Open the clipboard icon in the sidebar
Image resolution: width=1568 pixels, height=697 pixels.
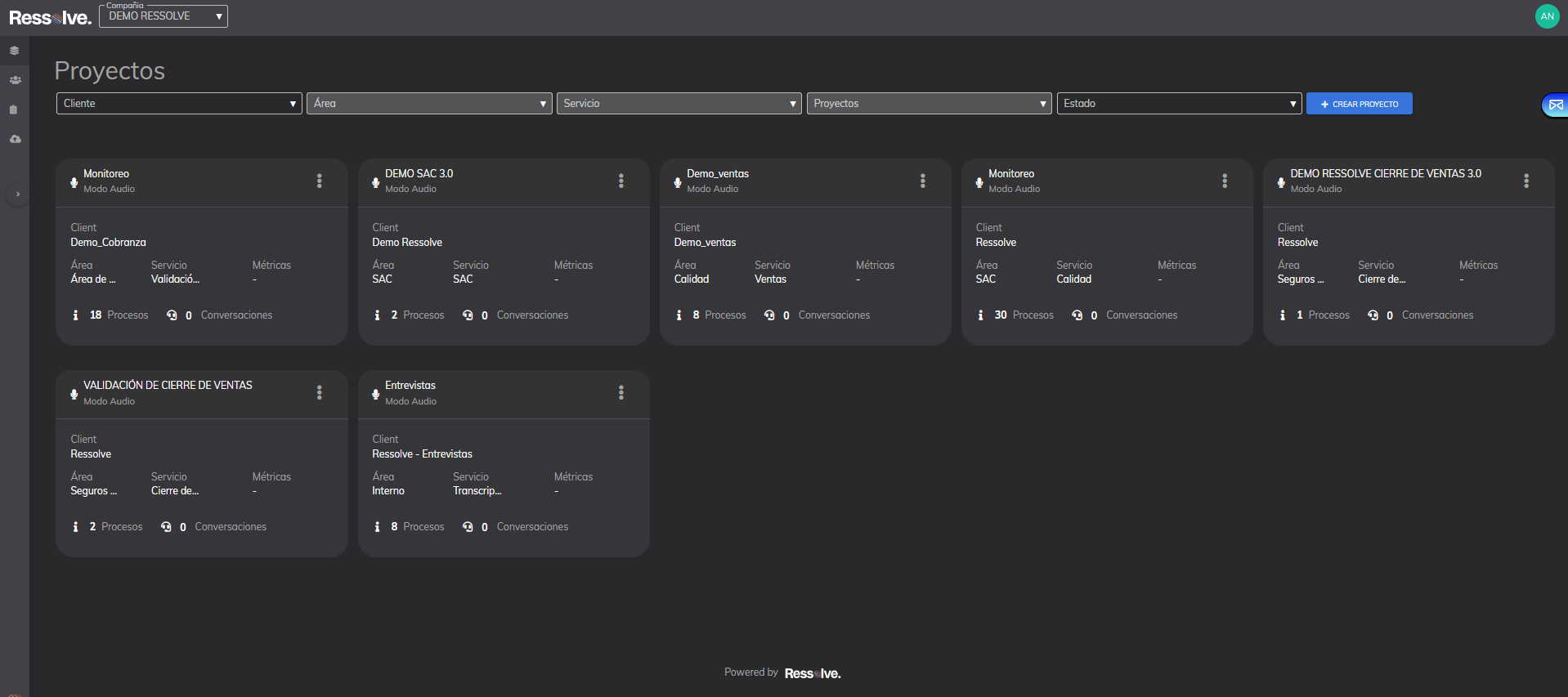[x=14, y=109]
